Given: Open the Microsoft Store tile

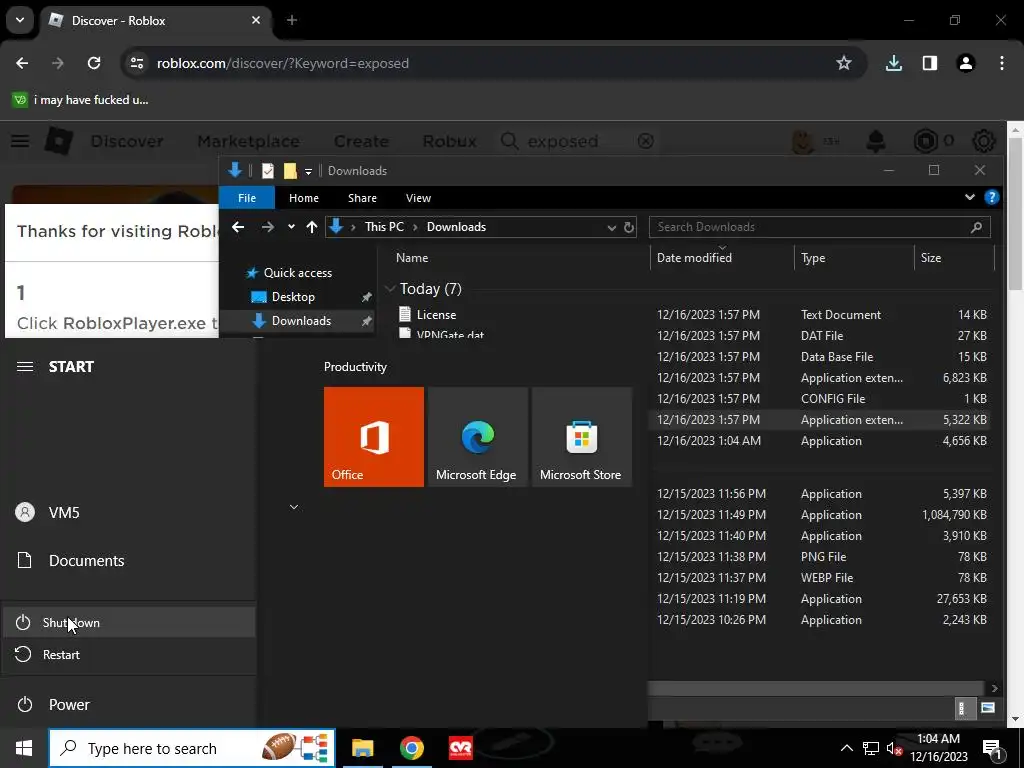Looking at the screenshot, I should [581, 437].
